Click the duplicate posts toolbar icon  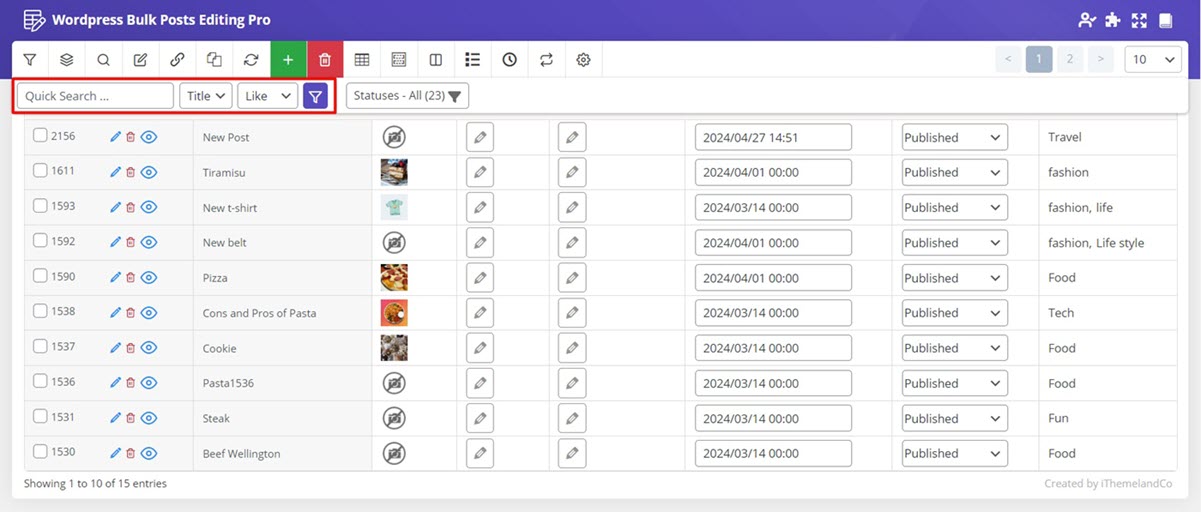(214, 60)
